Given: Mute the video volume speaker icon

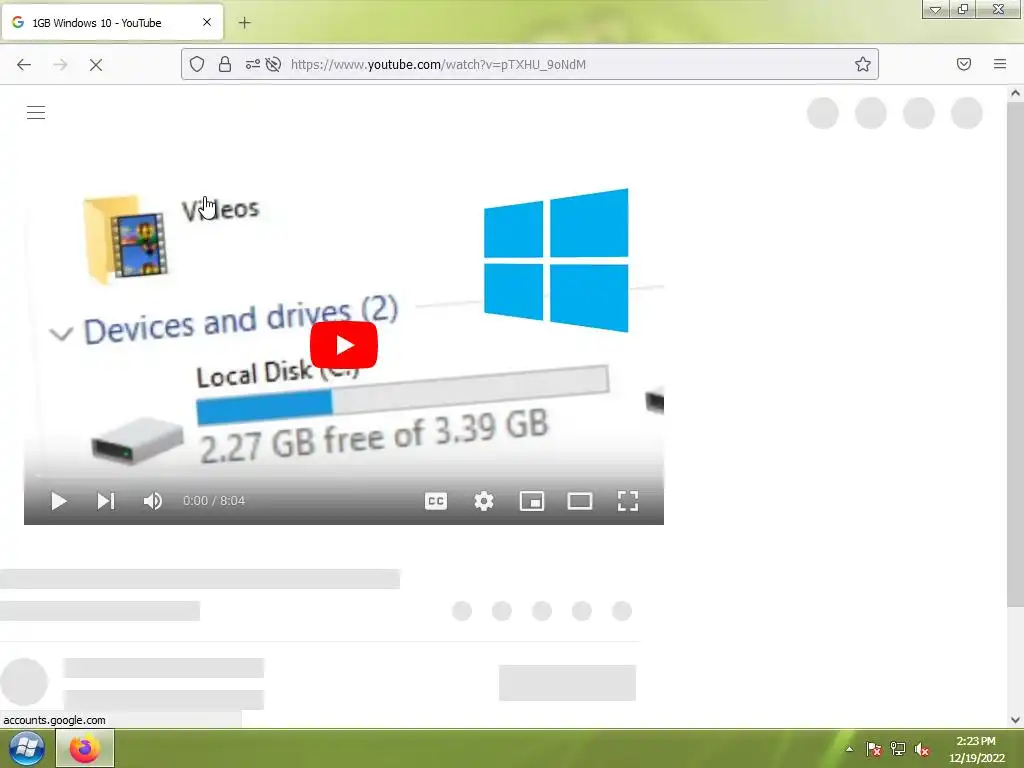Looking at the screenshot, I should (152, 501).
